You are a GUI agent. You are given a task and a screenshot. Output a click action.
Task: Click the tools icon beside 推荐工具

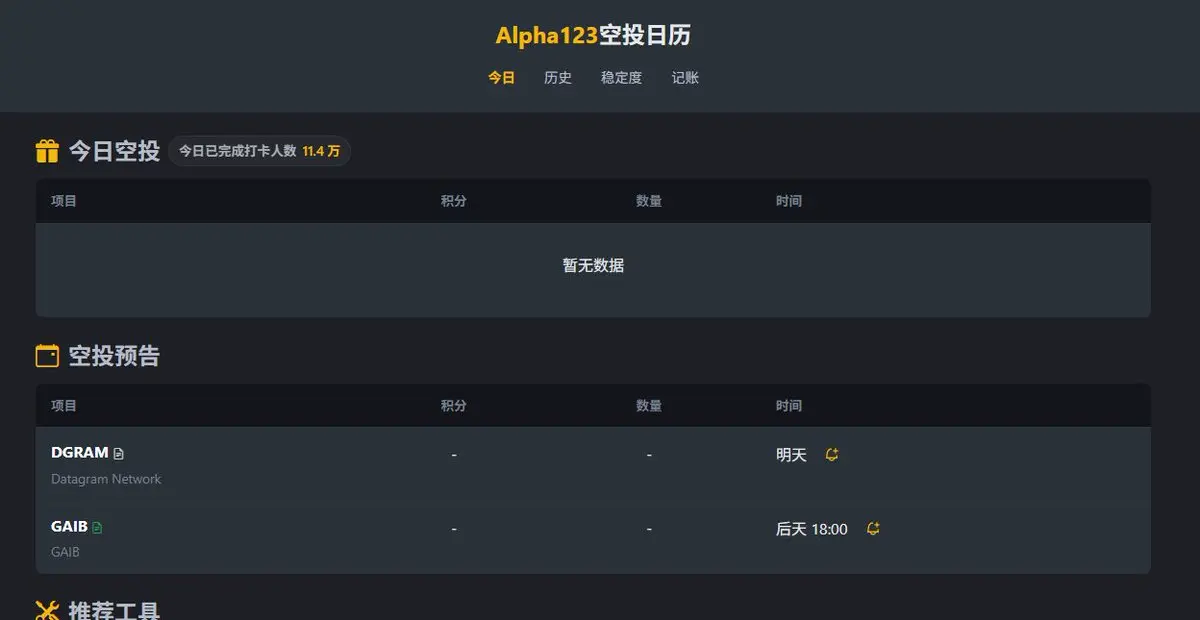[x=47, y=611]
